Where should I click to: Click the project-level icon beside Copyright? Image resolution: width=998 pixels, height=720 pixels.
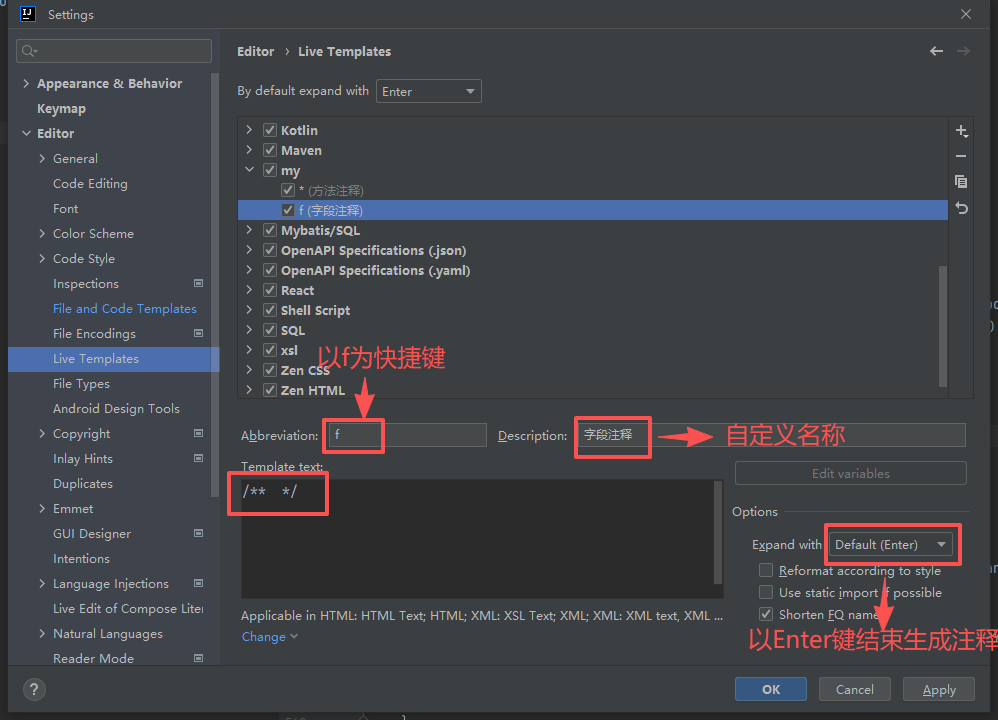click(x=199, y=434)
